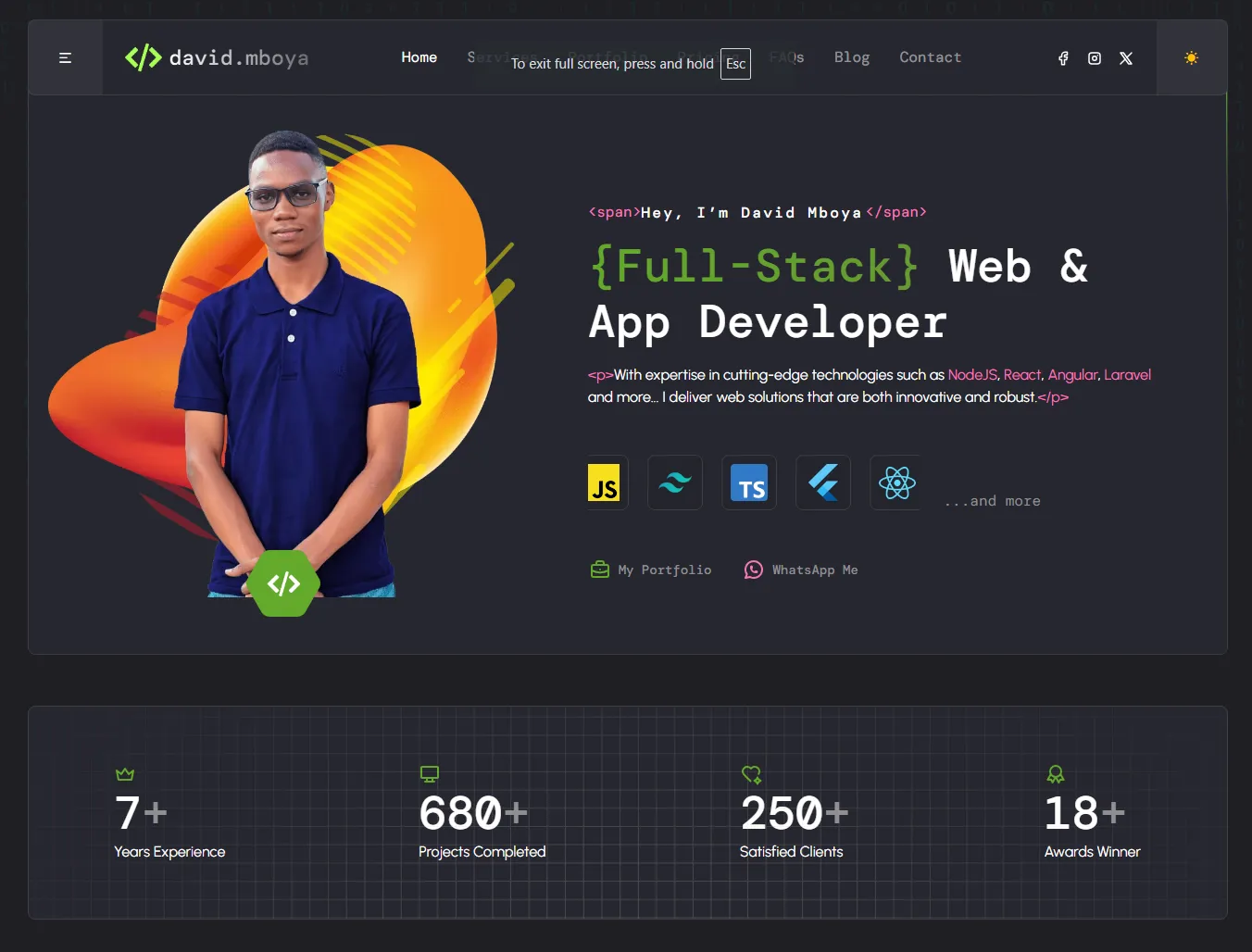1252x952 pixels.
Task: Select the JavaScript tech icon
Action: 605,482
